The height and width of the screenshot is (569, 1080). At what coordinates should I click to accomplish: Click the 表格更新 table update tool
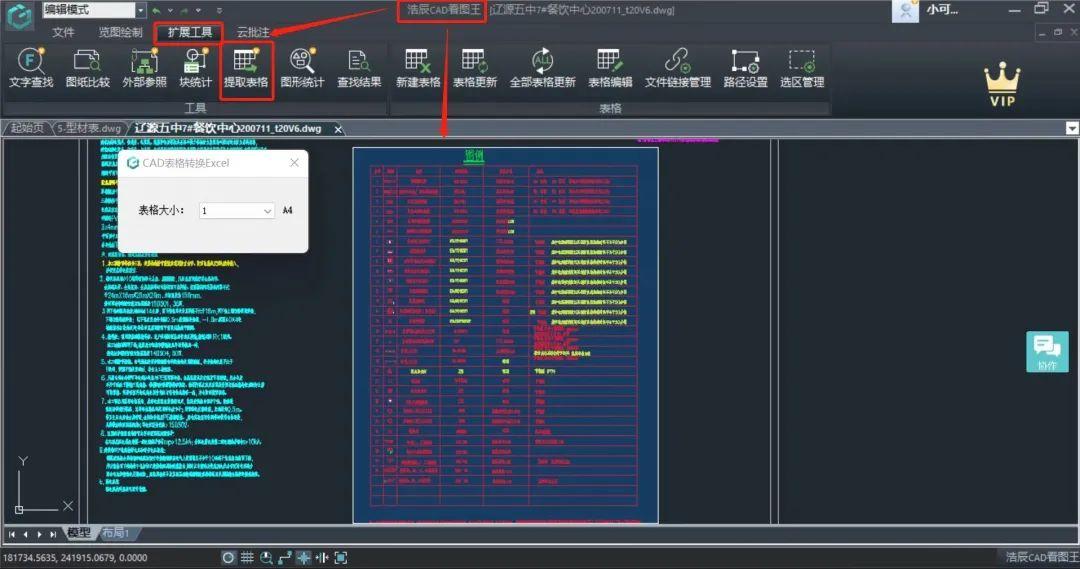475,68
